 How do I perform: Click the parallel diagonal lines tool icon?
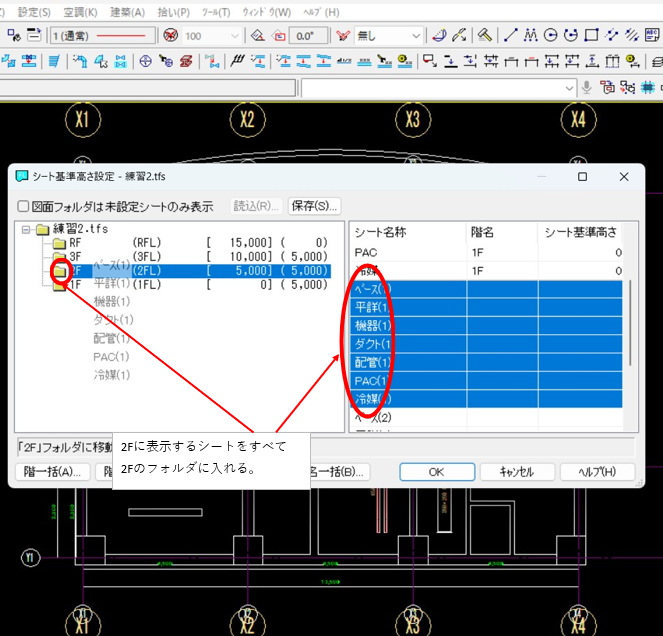[632, 35]
